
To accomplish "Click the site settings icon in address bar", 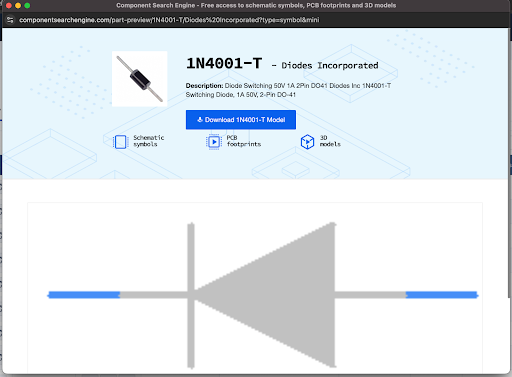I will [10, 20].
